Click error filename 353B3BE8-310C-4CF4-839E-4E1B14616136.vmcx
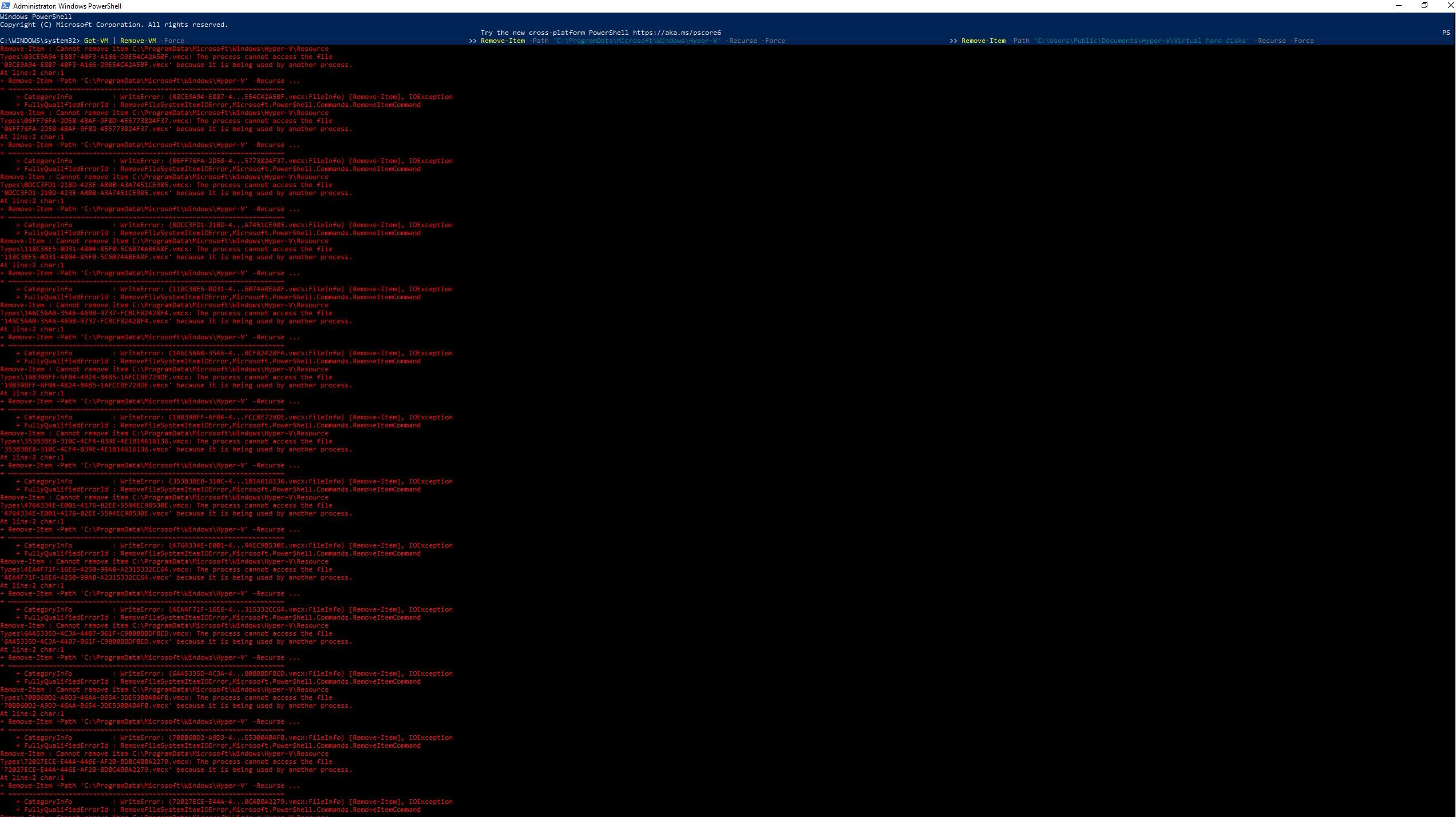This screenshot has width=1456, height=817. pos(86,449)
